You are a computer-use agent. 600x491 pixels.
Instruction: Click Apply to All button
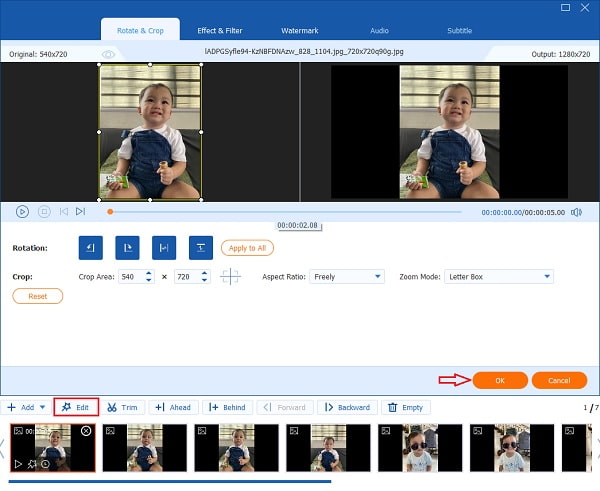247,248
